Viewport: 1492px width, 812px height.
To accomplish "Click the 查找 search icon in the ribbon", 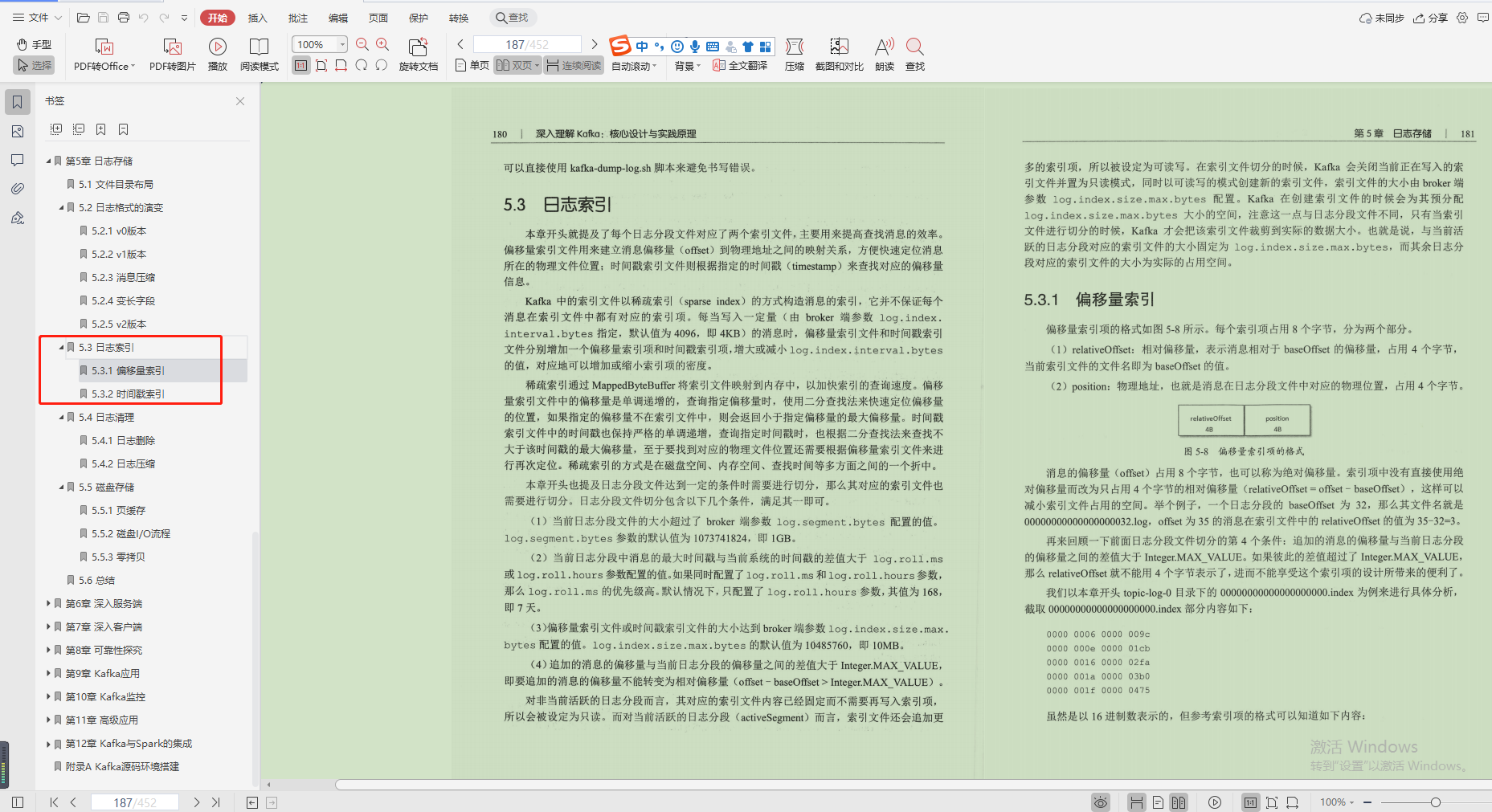I will [x=914, y=47].
